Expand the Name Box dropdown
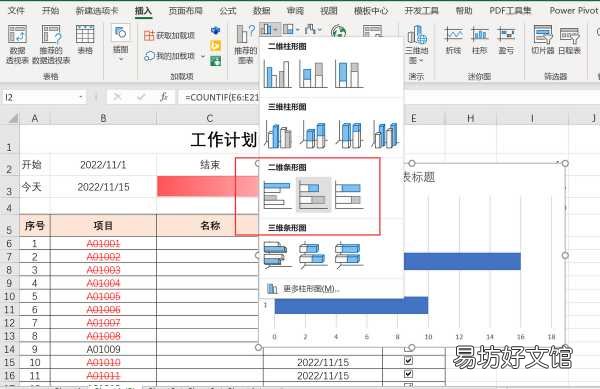 pos(81,97)
